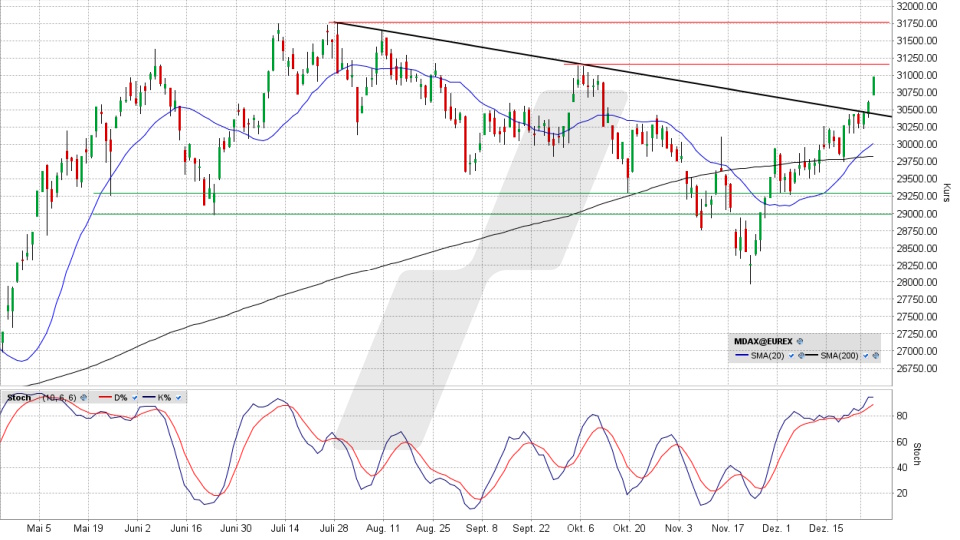Click the Dez. 15 date label
Screen dimensions: 960x540
tap(825, 528)
